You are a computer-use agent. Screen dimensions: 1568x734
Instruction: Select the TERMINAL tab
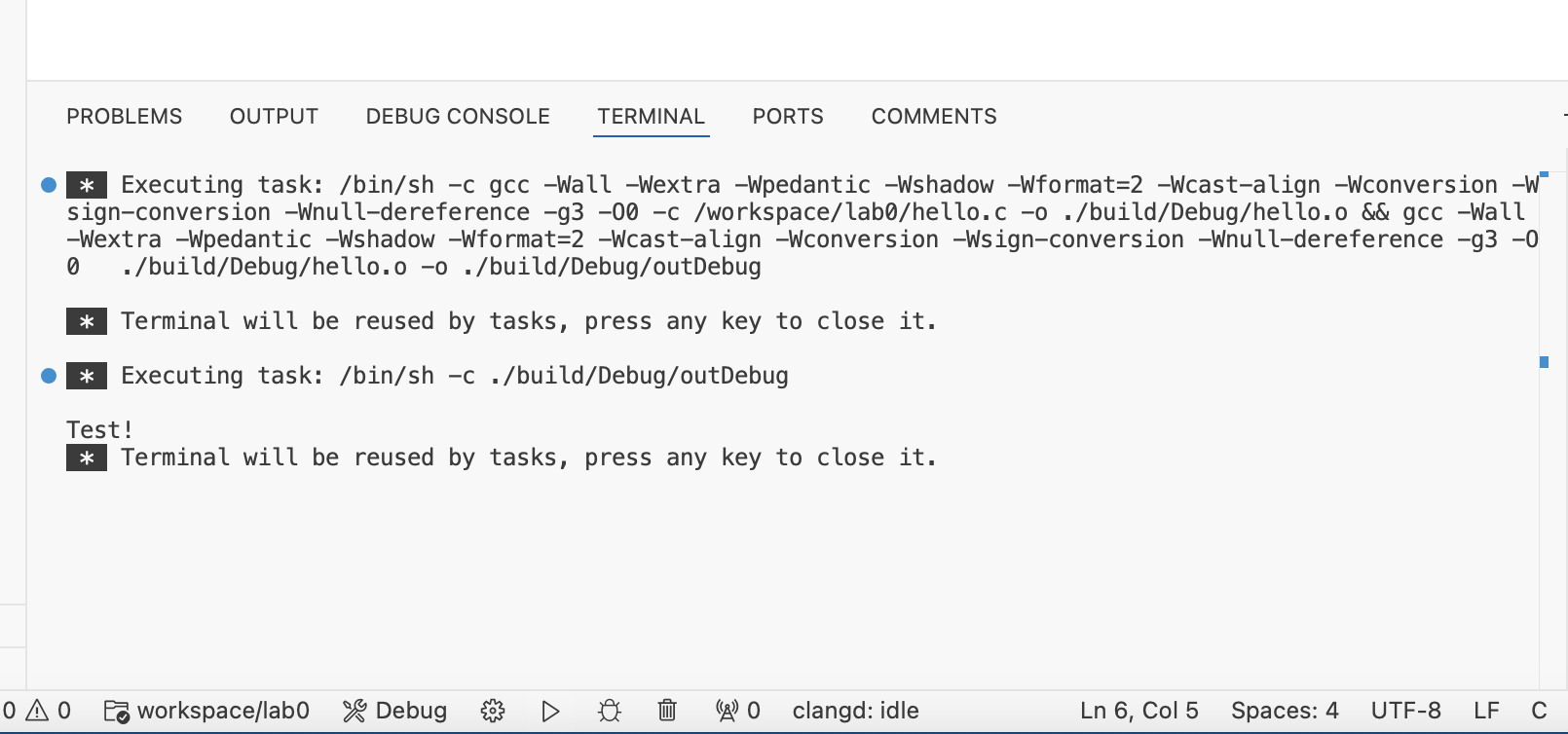pos(652,117)
